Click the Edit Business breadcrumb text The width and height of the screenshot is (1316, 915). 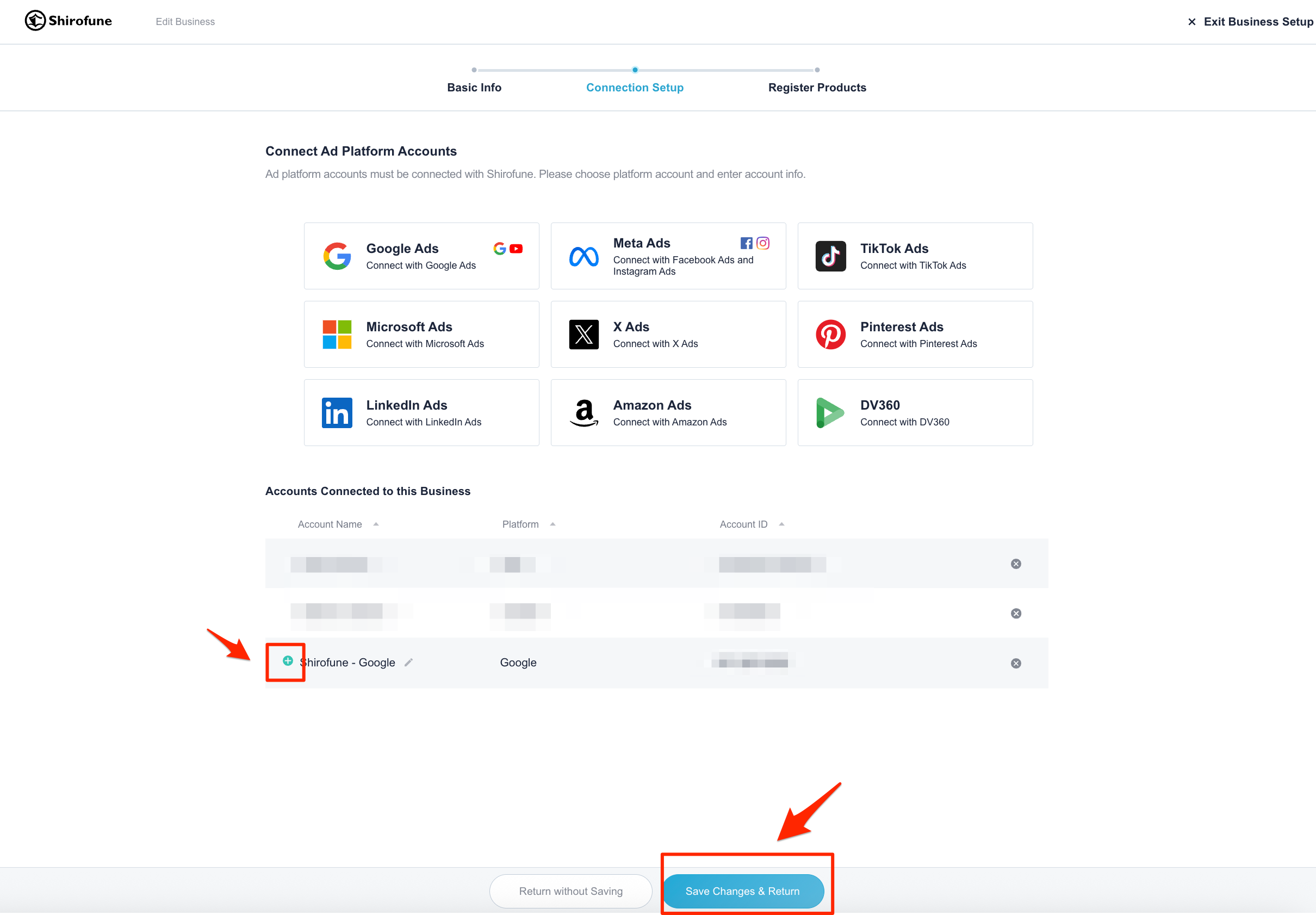(185, 22)
